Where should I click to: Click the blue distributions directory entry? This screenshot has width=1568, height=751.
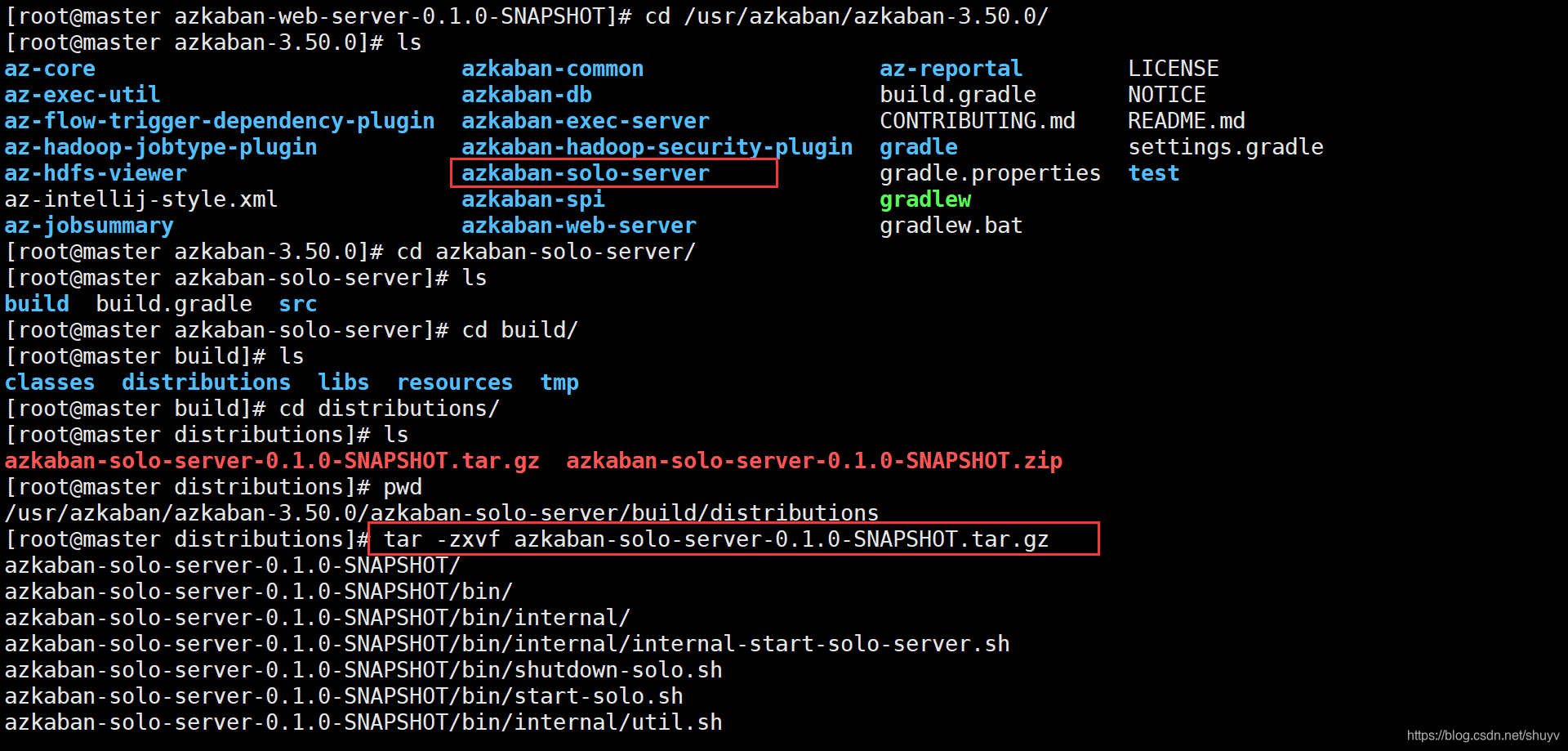click(207, 382)
